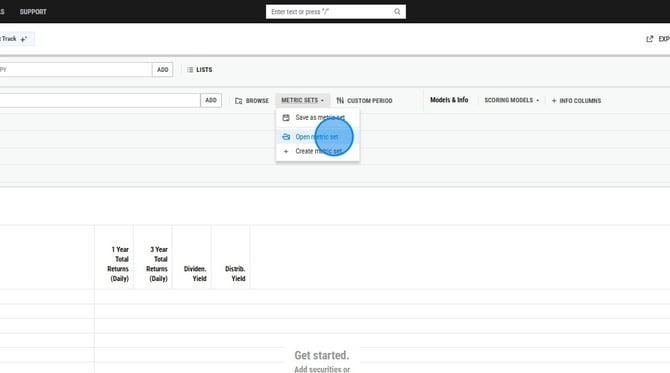Click the Create metric set plus icon

286,151
